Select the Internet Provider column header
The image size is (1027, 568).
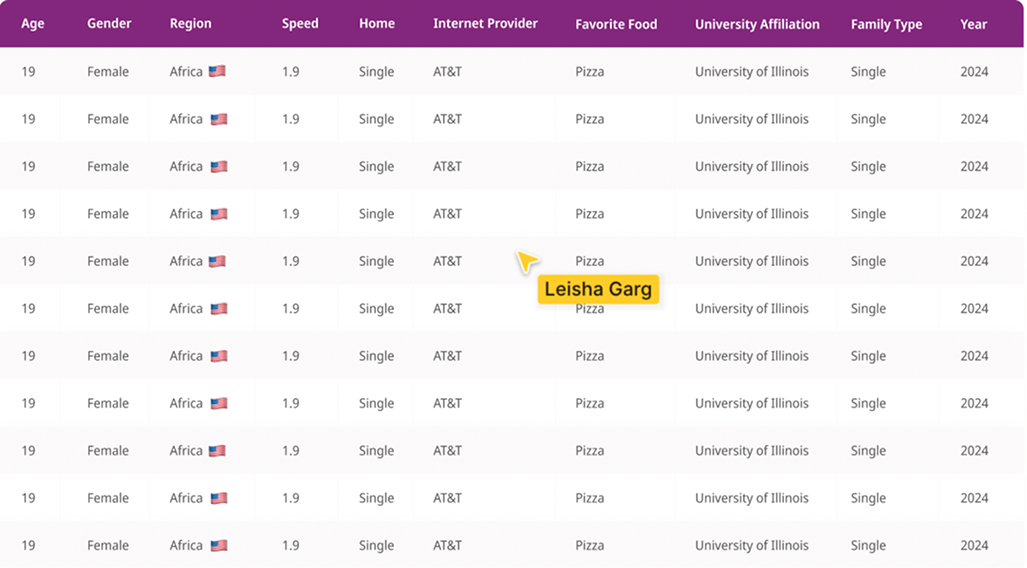click(x=485, y=24)
